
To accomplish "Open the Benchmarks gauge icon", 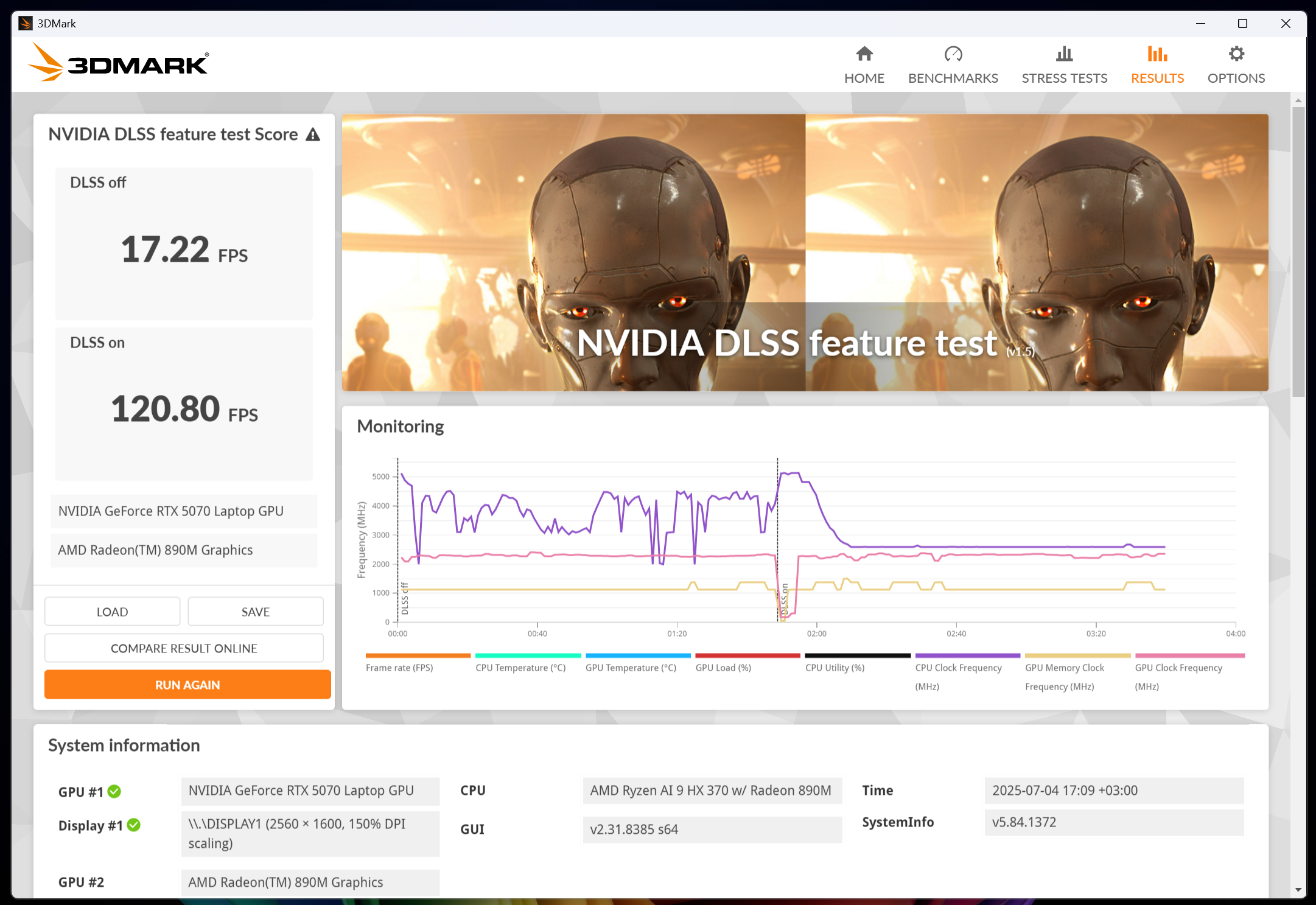I will 953,54.
